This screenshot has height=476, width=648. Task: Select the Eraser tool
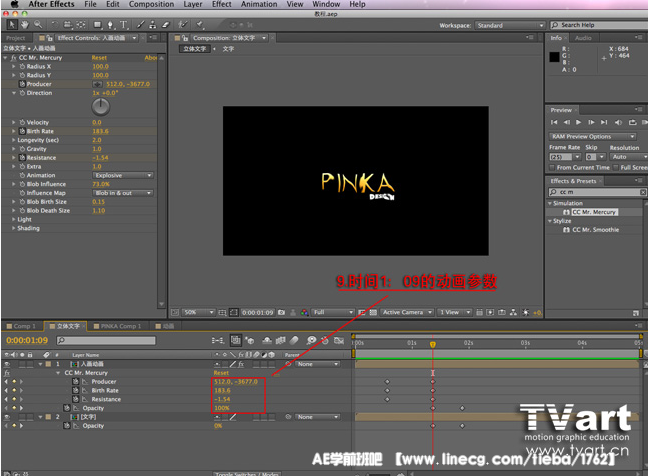coord(166,25)
